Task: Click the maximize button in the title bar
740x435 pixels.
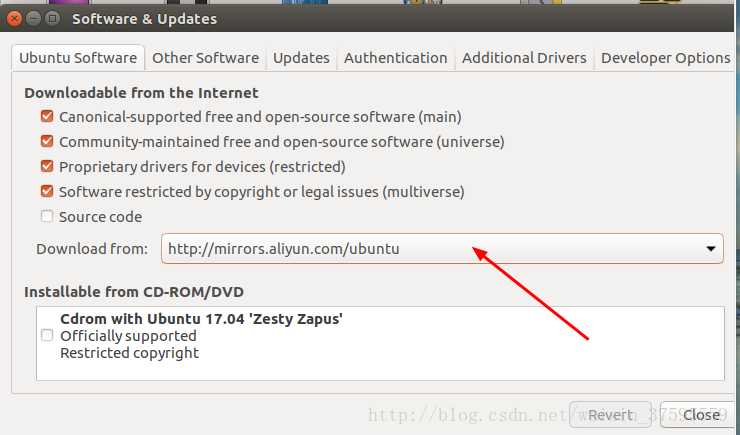Action: coord(54,18)
